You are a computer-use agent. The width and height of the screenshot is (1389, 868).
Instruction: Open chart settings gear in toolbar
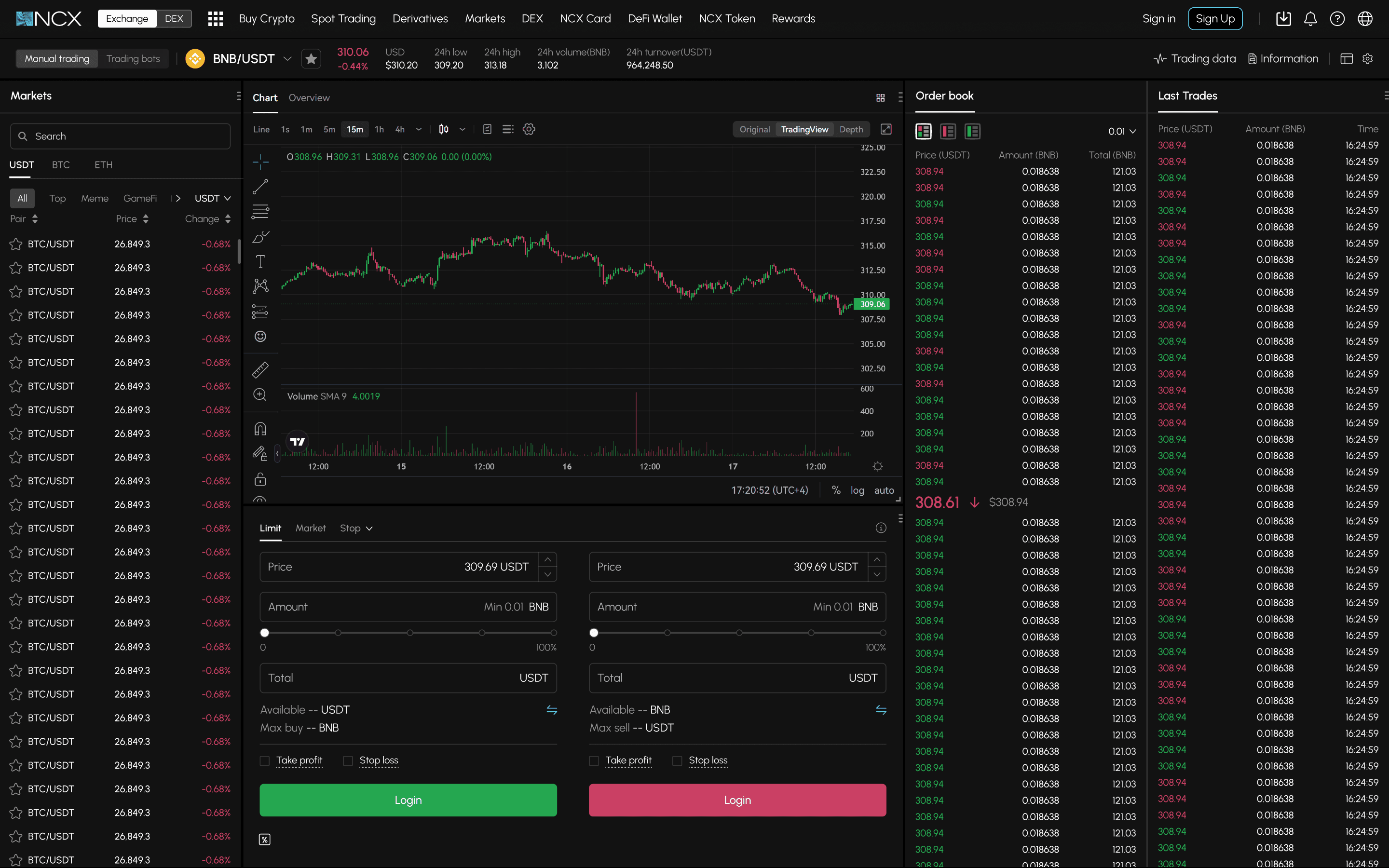click(529, 129)
